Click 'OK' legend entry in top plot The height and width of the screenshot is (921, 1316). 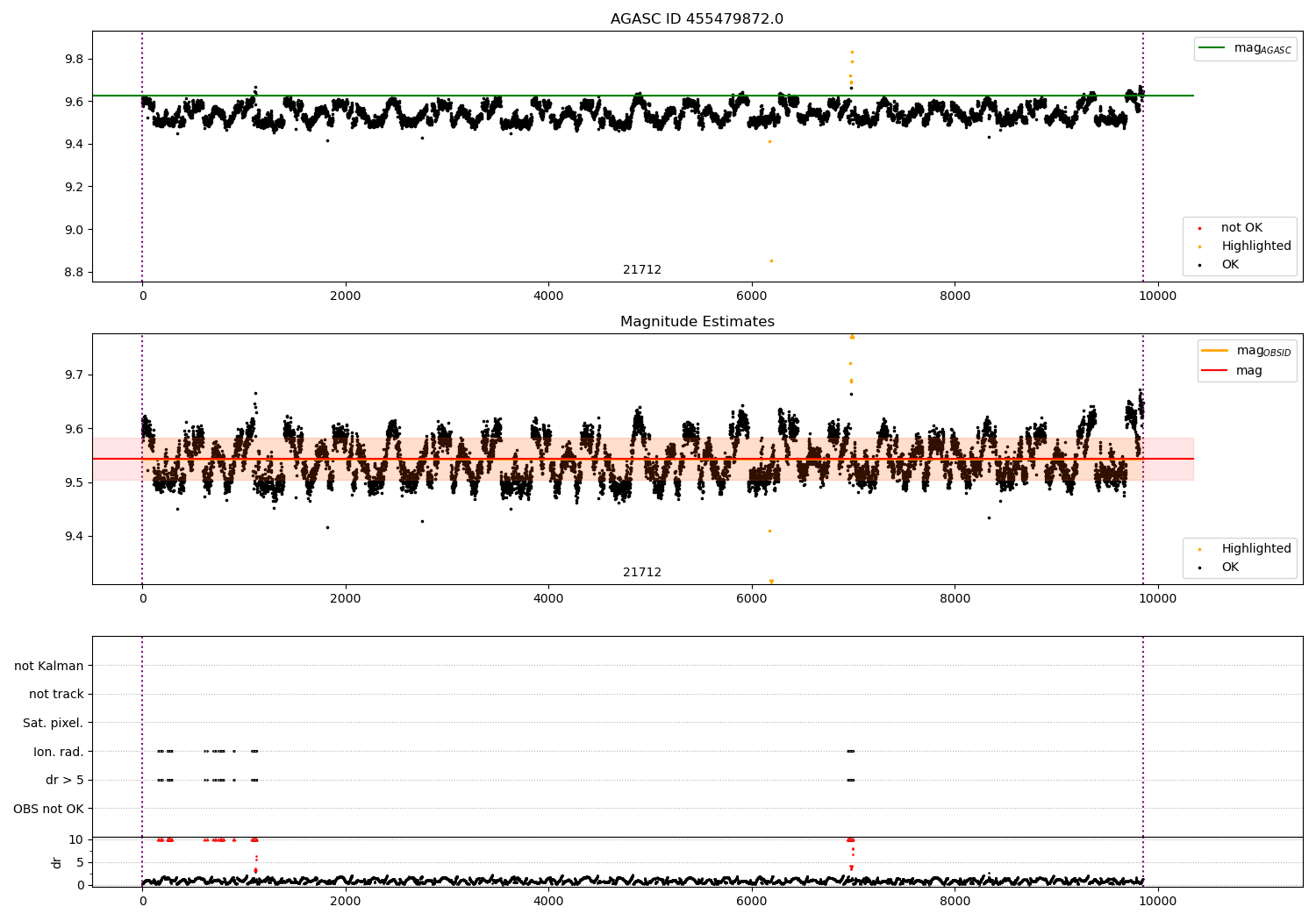coord(1219,265)
